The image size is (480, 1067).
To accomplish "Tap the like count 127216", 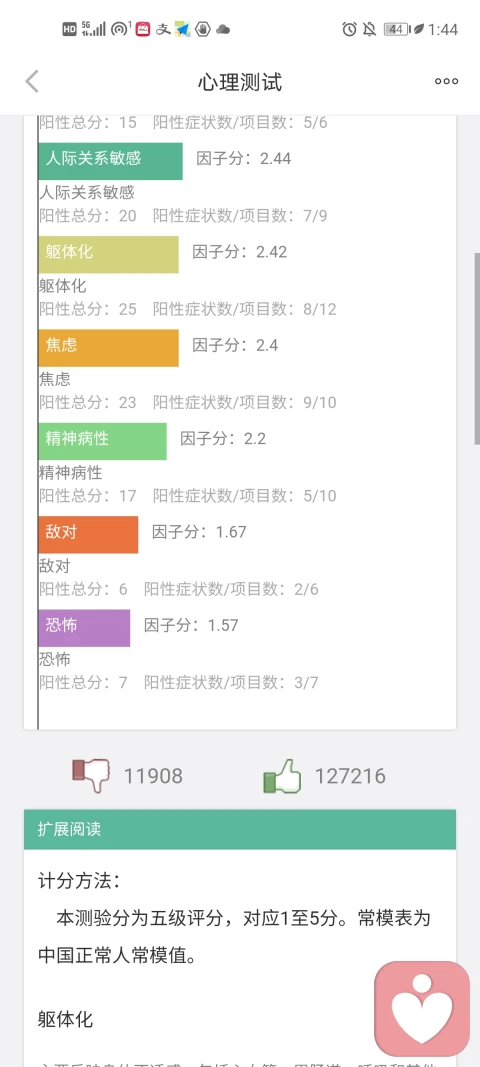I will pyautogui.click(x=350, y=776).
